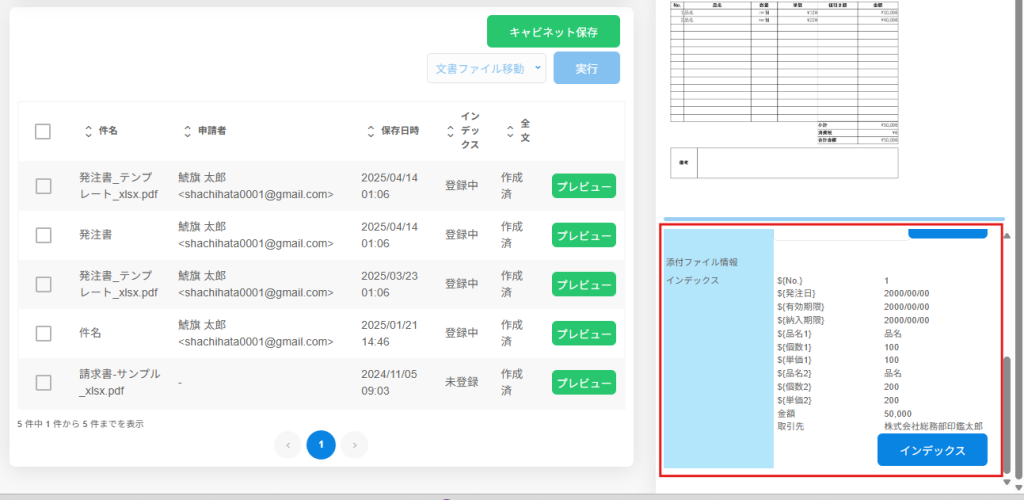Sort table by 件名 column arrows
Screen dimensions: 1024x500
click(x=88, y=131)
